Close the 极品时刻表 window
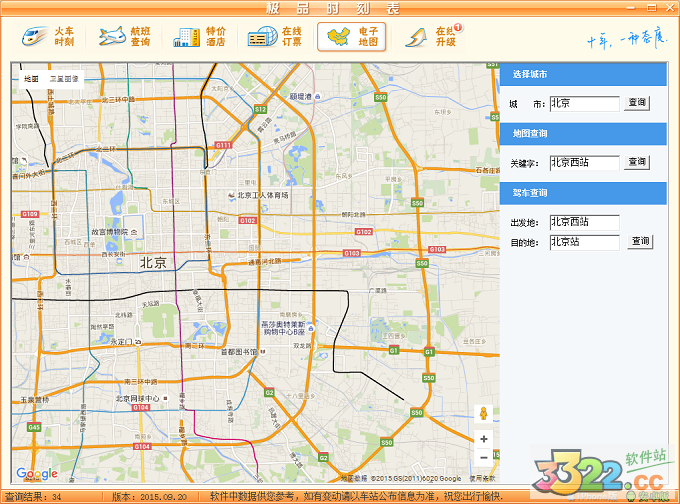 [670, 8]
